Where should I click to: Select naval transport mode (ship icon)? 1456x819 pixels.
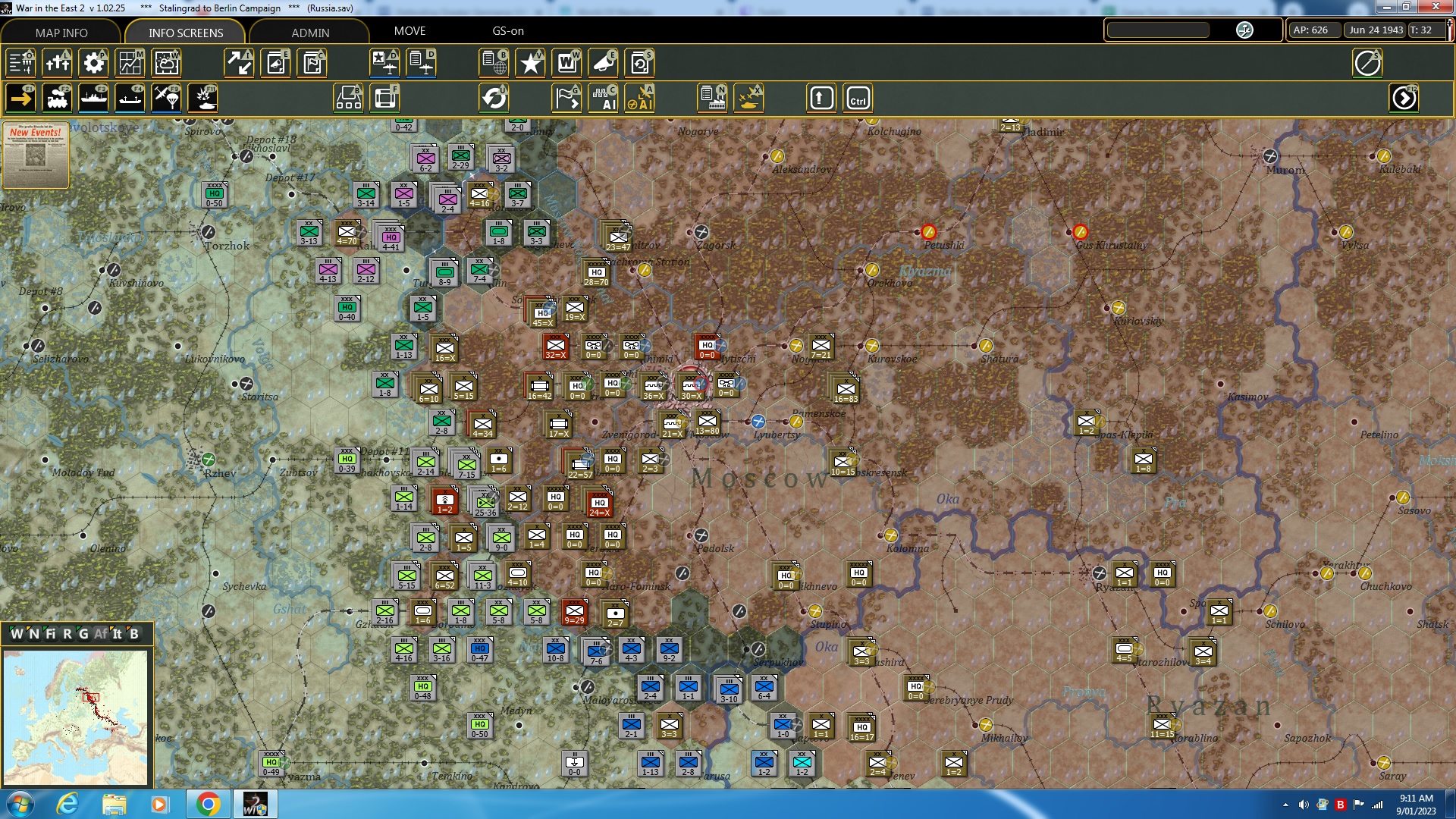(x=94, y=98)
